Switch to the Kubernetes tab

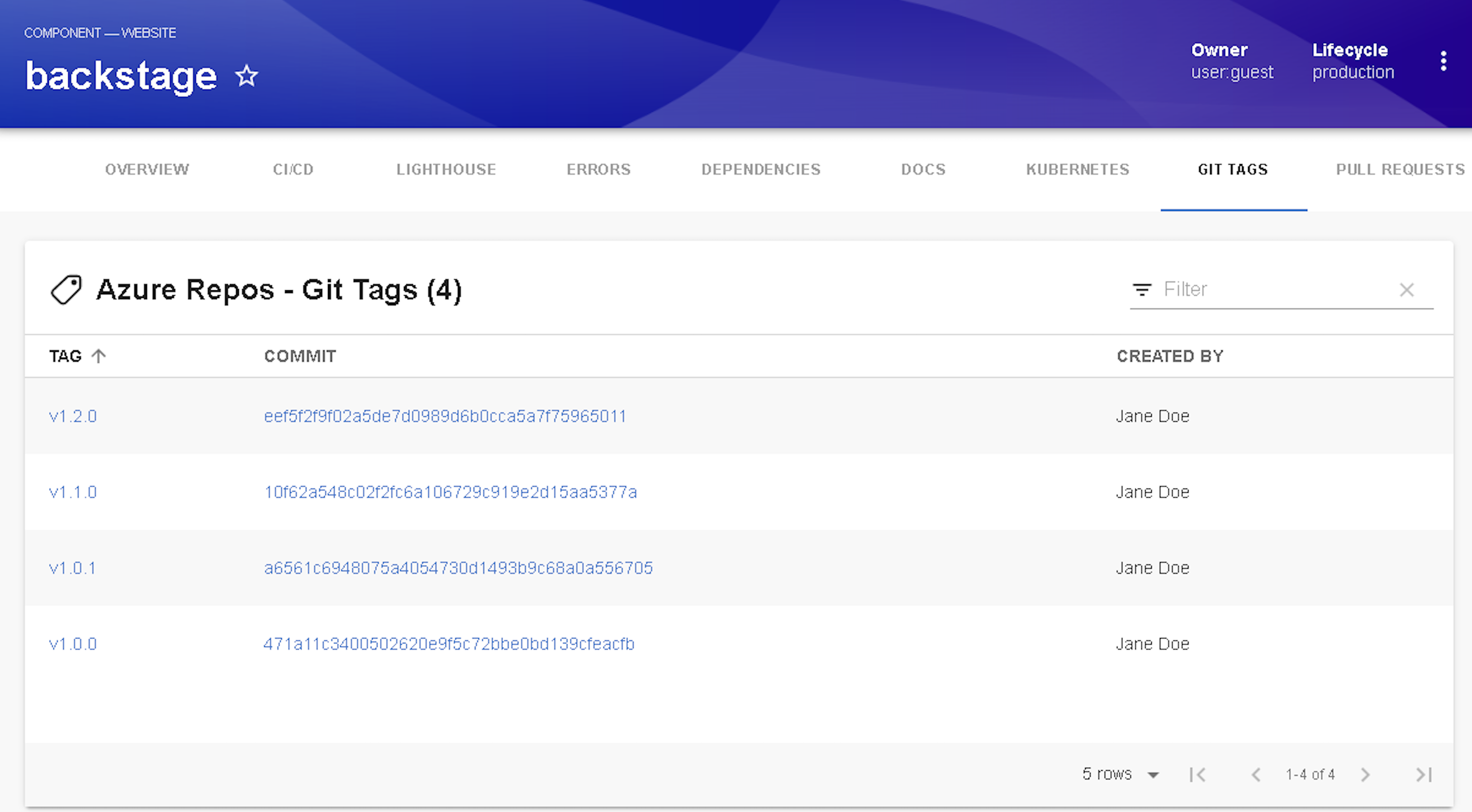(x=1077, y=170)
